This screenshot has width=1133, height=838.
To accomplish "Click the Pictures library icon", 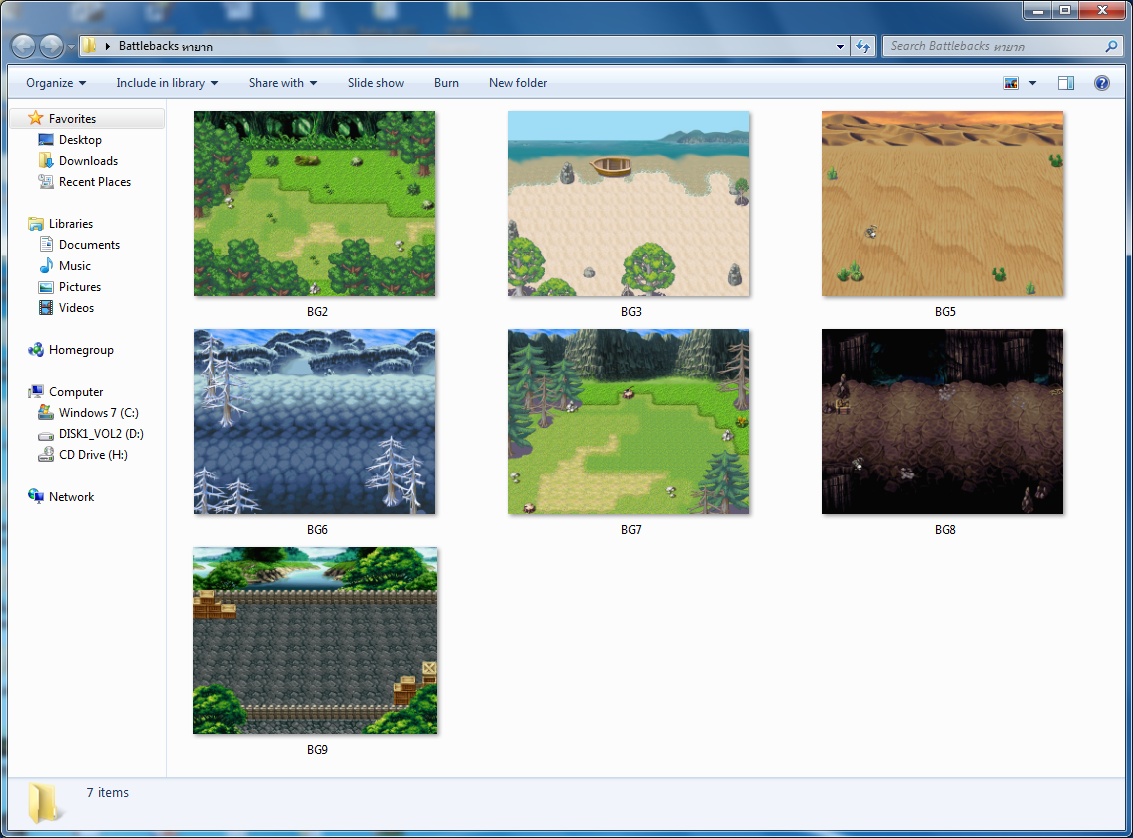I will click(x=46, y=287).
